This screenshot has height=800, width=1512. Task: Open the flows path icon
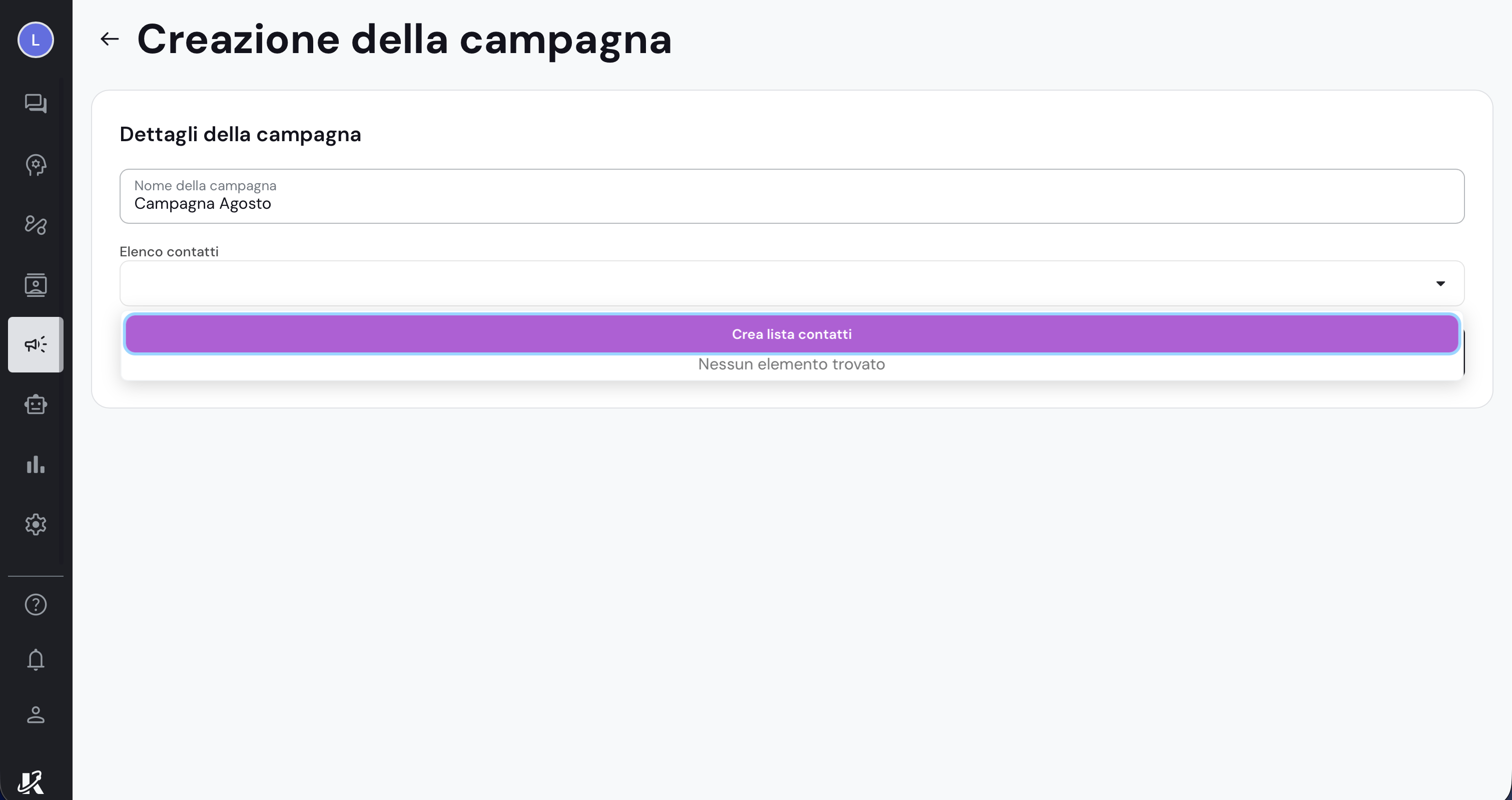point(36,225)
